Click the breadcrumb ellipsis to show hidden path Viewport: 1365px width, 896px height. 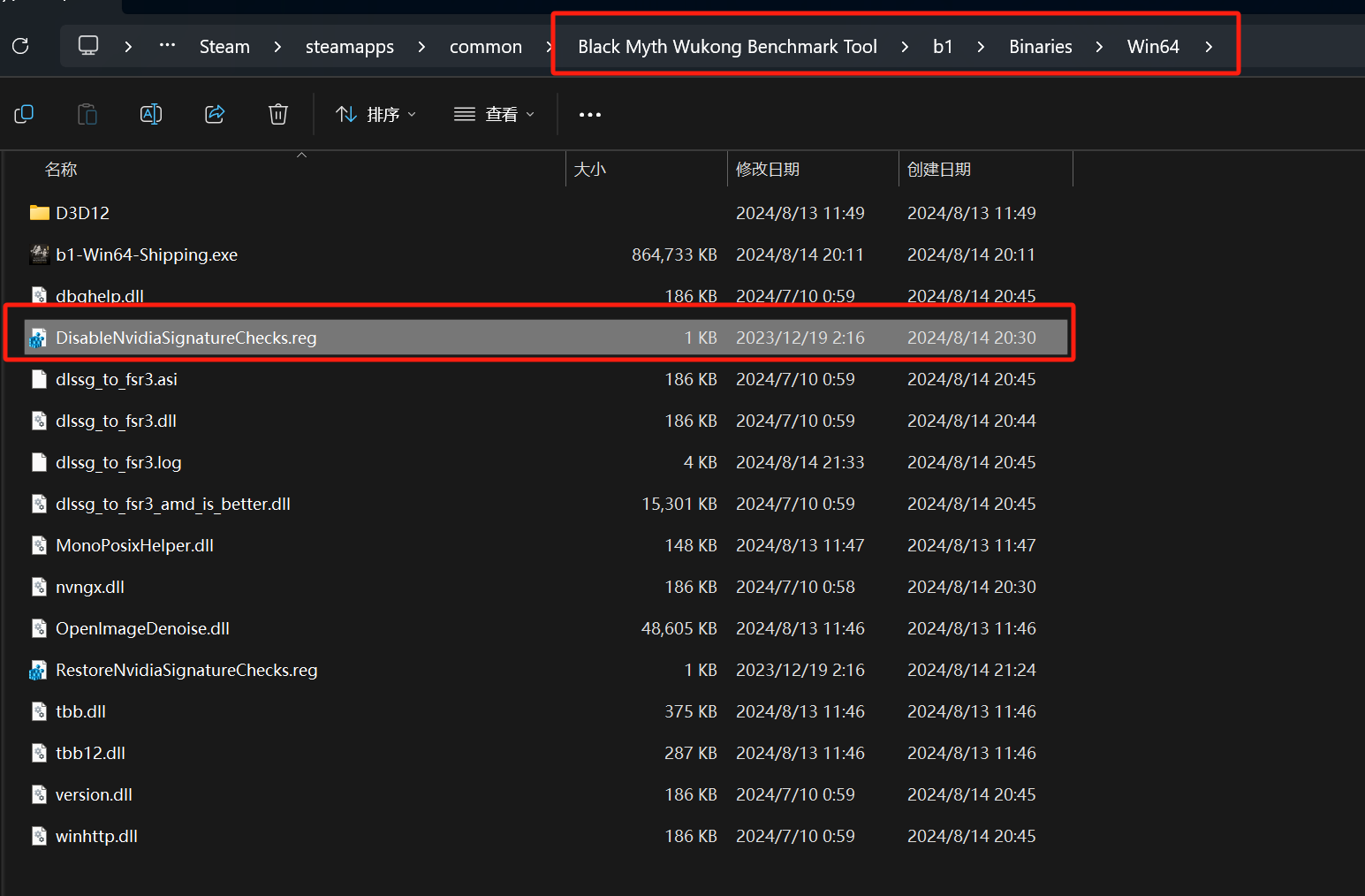[167, 46]
